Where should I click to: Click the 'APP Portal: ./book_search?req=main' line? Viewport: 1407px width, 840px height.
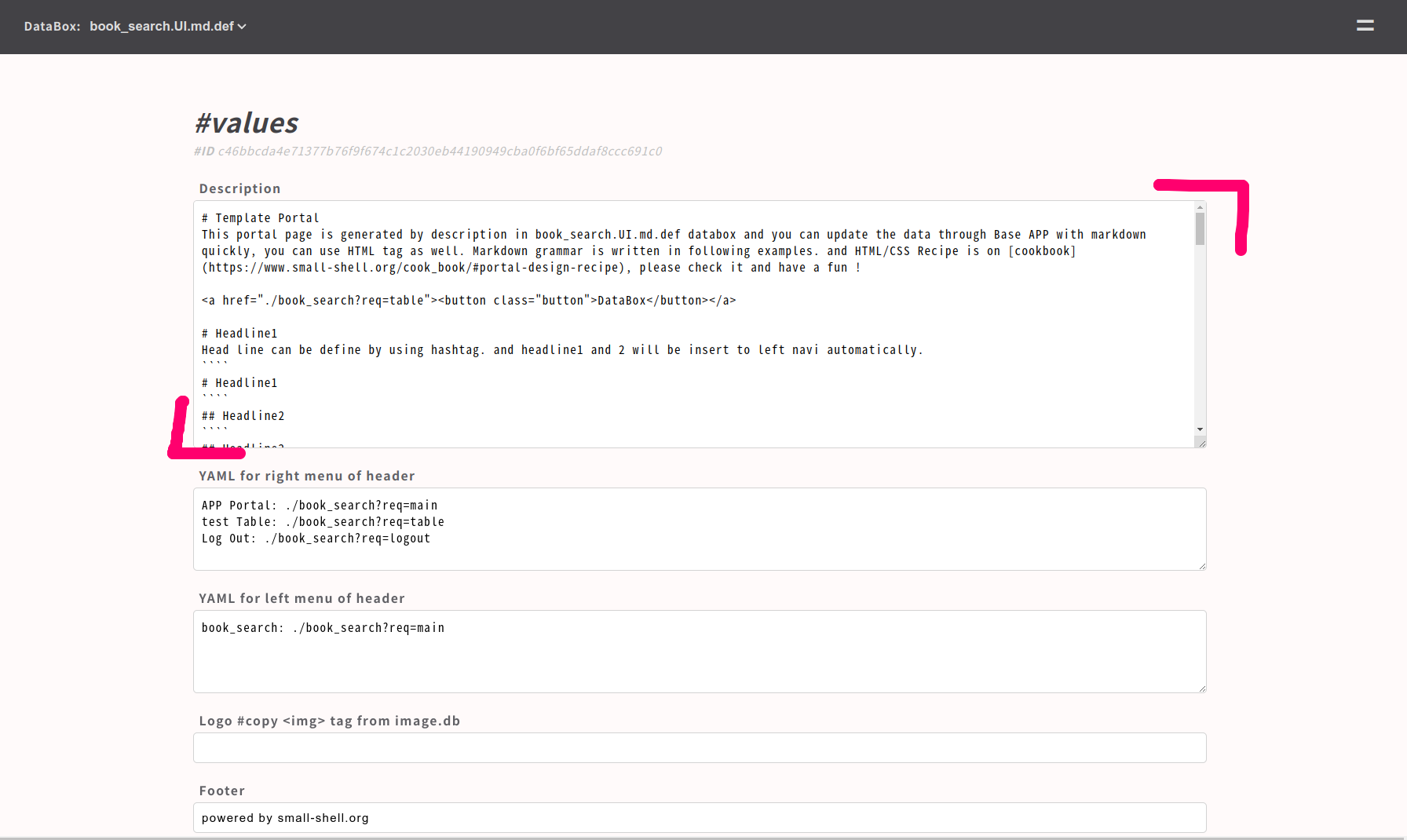[320, 506]
